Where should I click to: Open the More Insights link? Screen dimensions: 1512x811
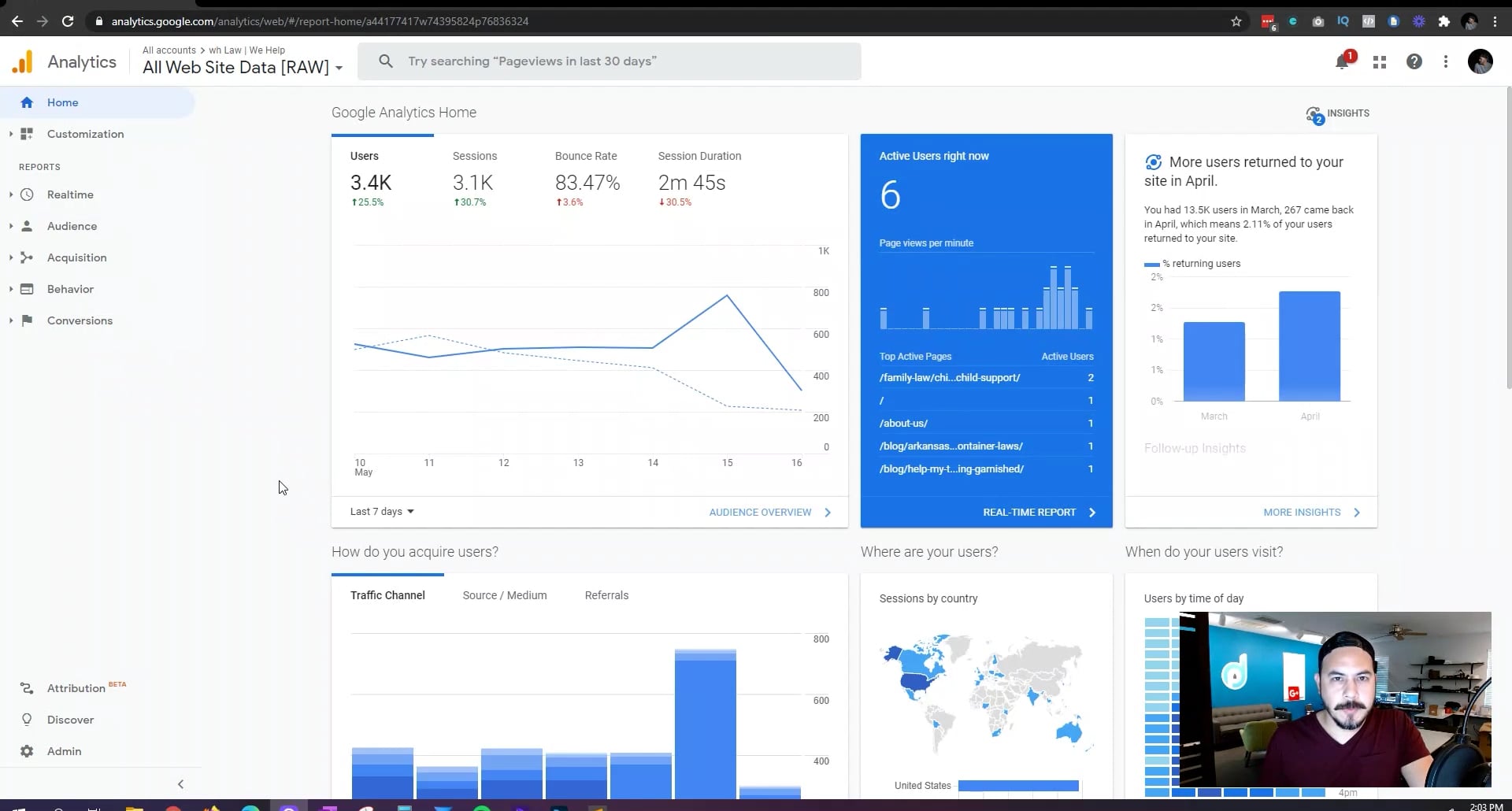[1312, 513]
